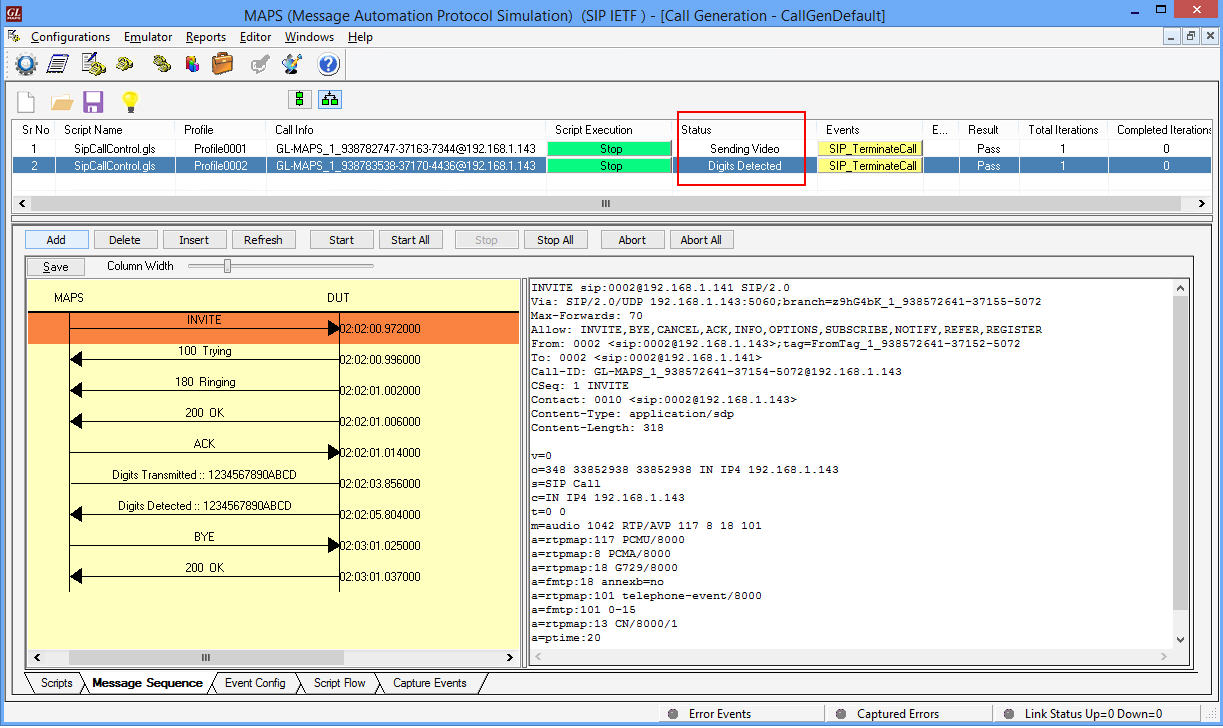1223x728 pixels.
Task: Click the paint palette toolbar icon
Action: pyautogui.click(x=292, y=65)
